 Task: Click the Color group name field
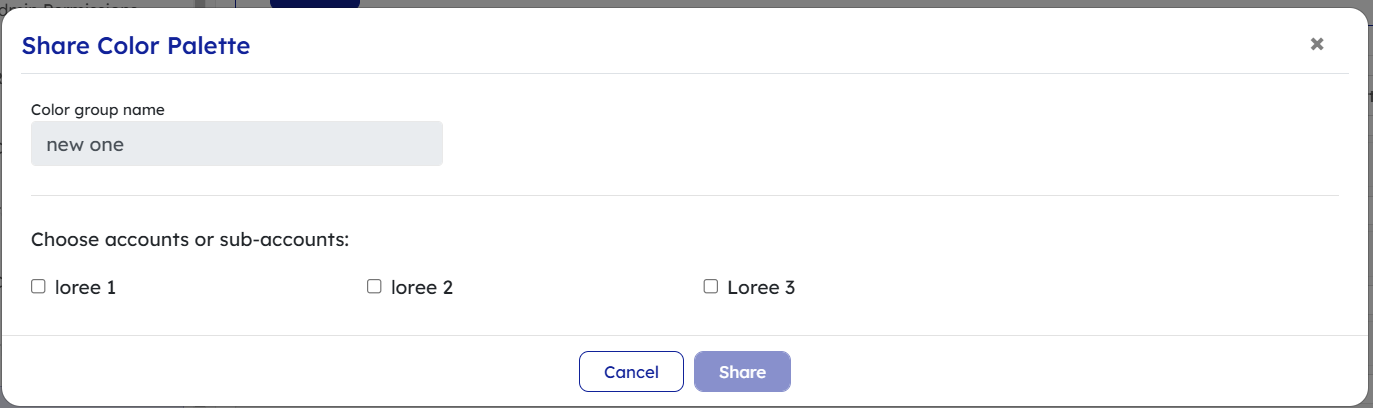237,144
